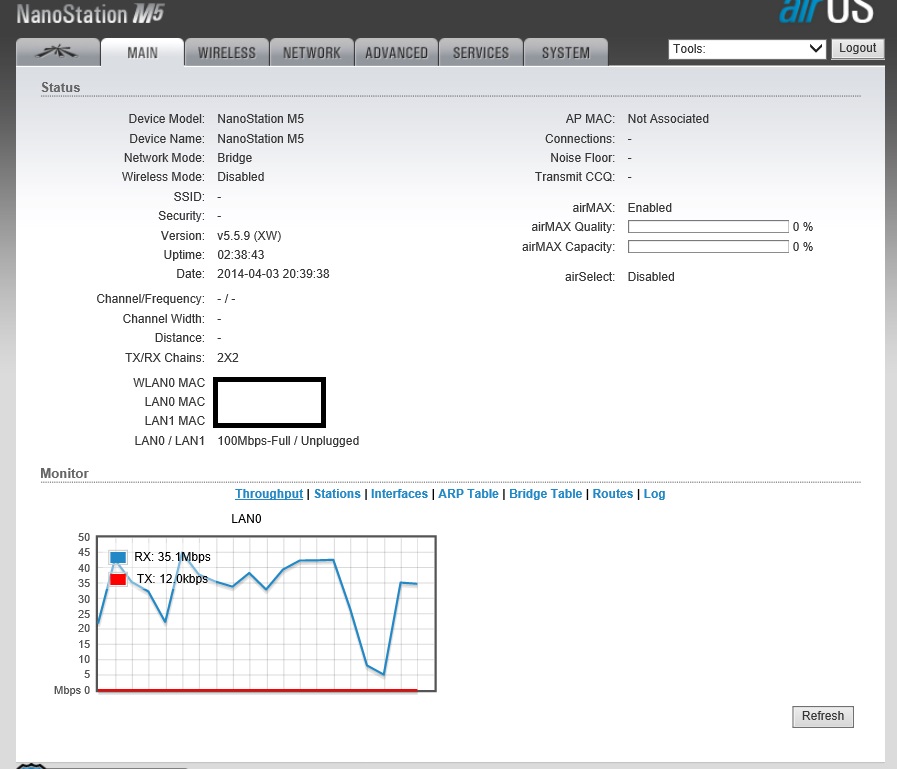Select the airSelect value Disabled

(x=651, y=277)
